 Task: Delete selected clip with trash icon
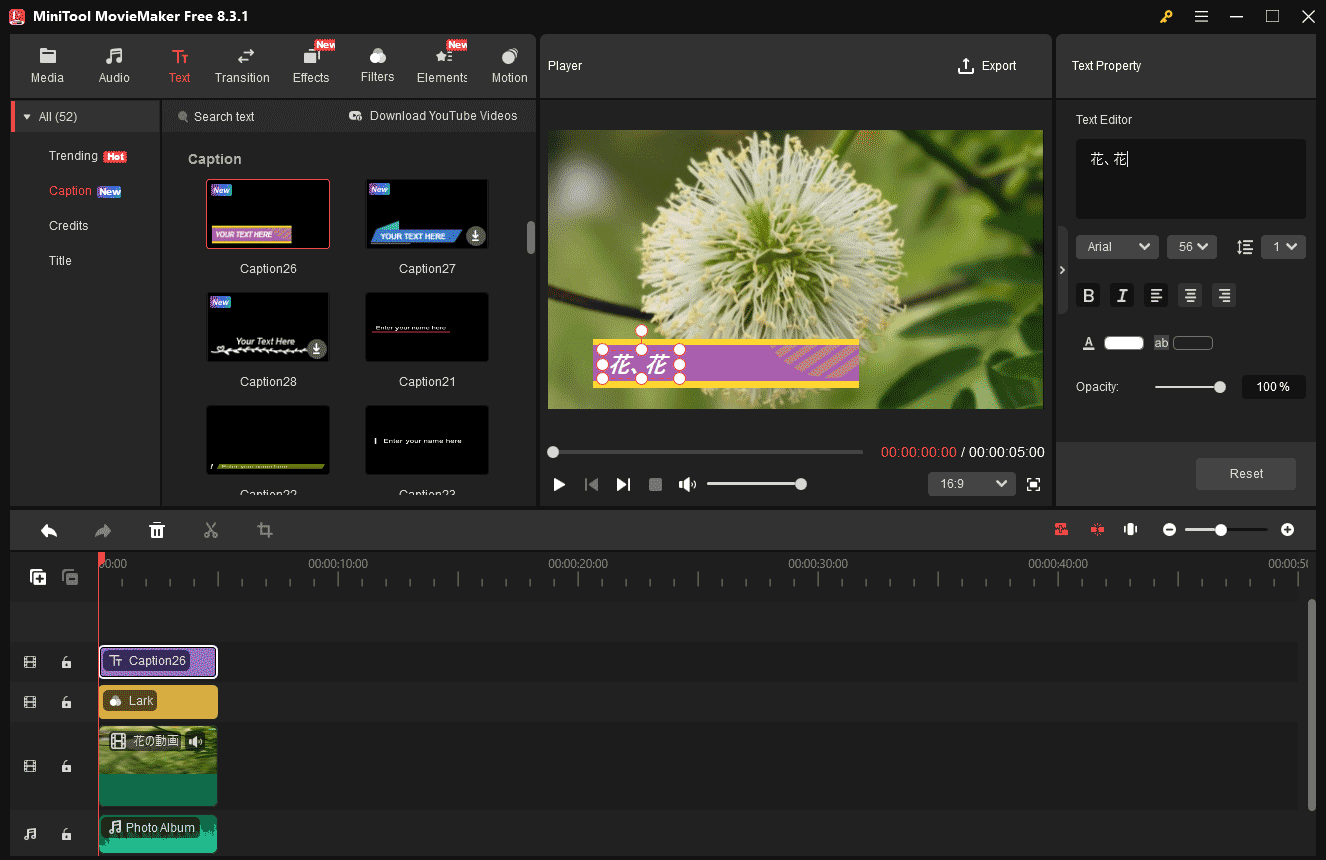[x=157, y=530]
